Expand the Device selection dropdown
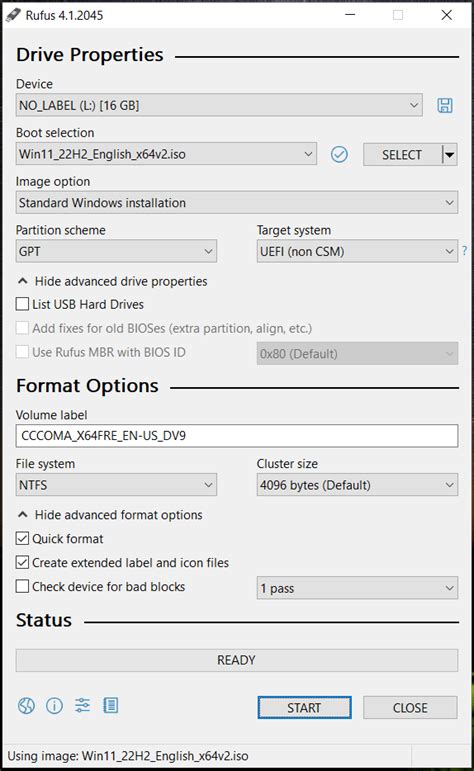This screenshot has width=474, height=771. point(219,105)
